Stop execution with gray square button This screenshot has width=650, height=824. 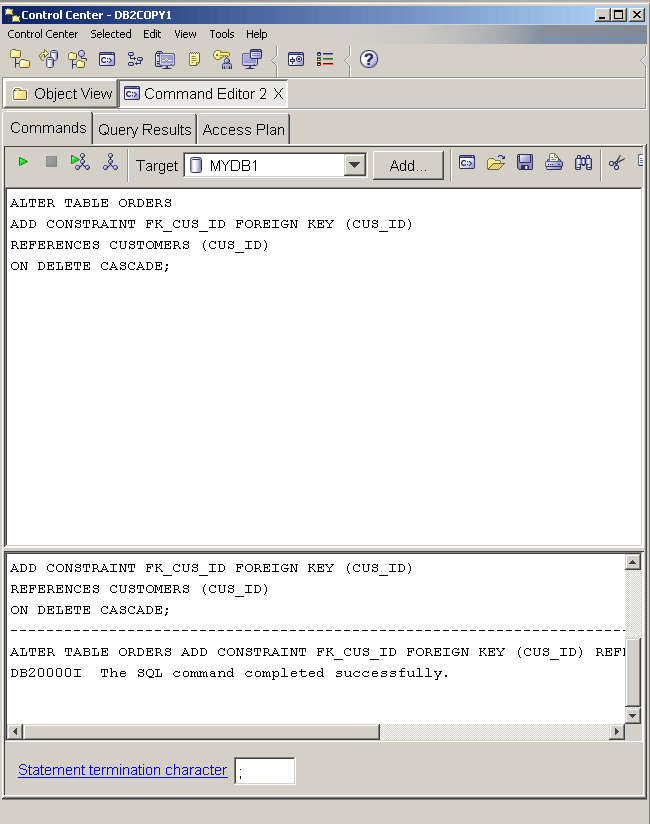click(x=51, y=162)
